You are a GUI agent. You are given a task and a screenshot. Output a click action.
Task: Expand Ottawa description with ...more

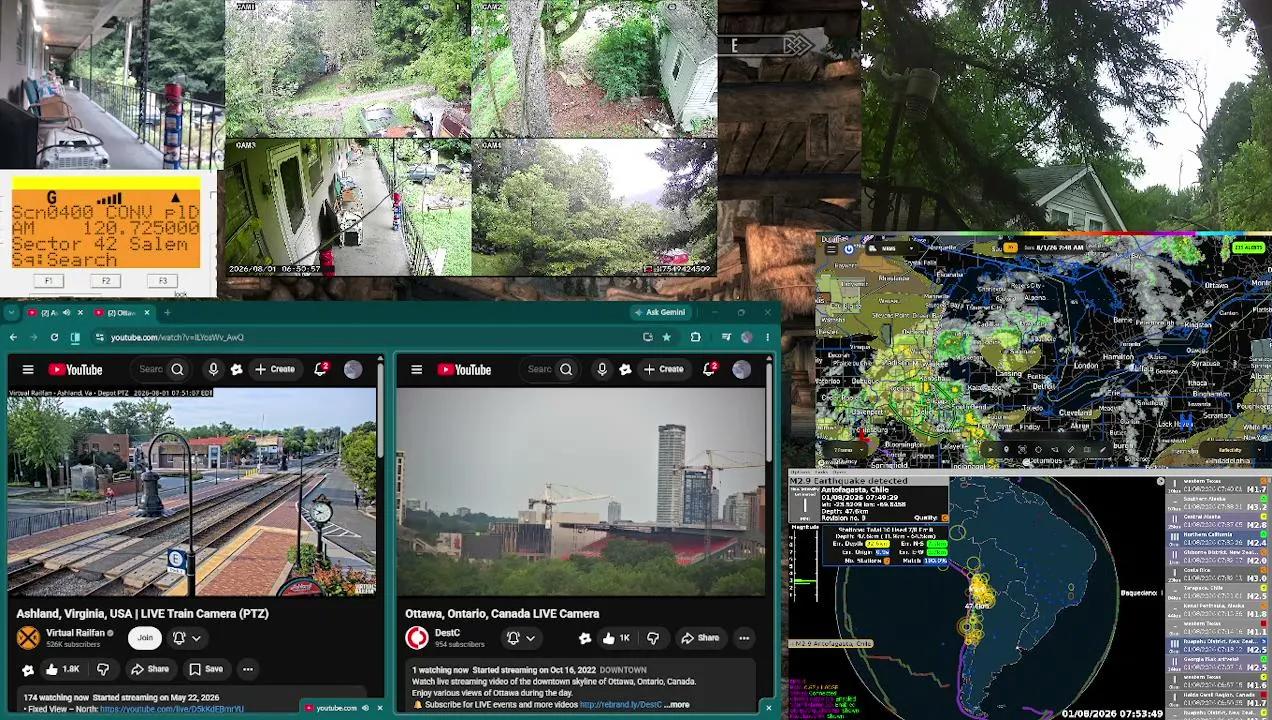point(677,705)
